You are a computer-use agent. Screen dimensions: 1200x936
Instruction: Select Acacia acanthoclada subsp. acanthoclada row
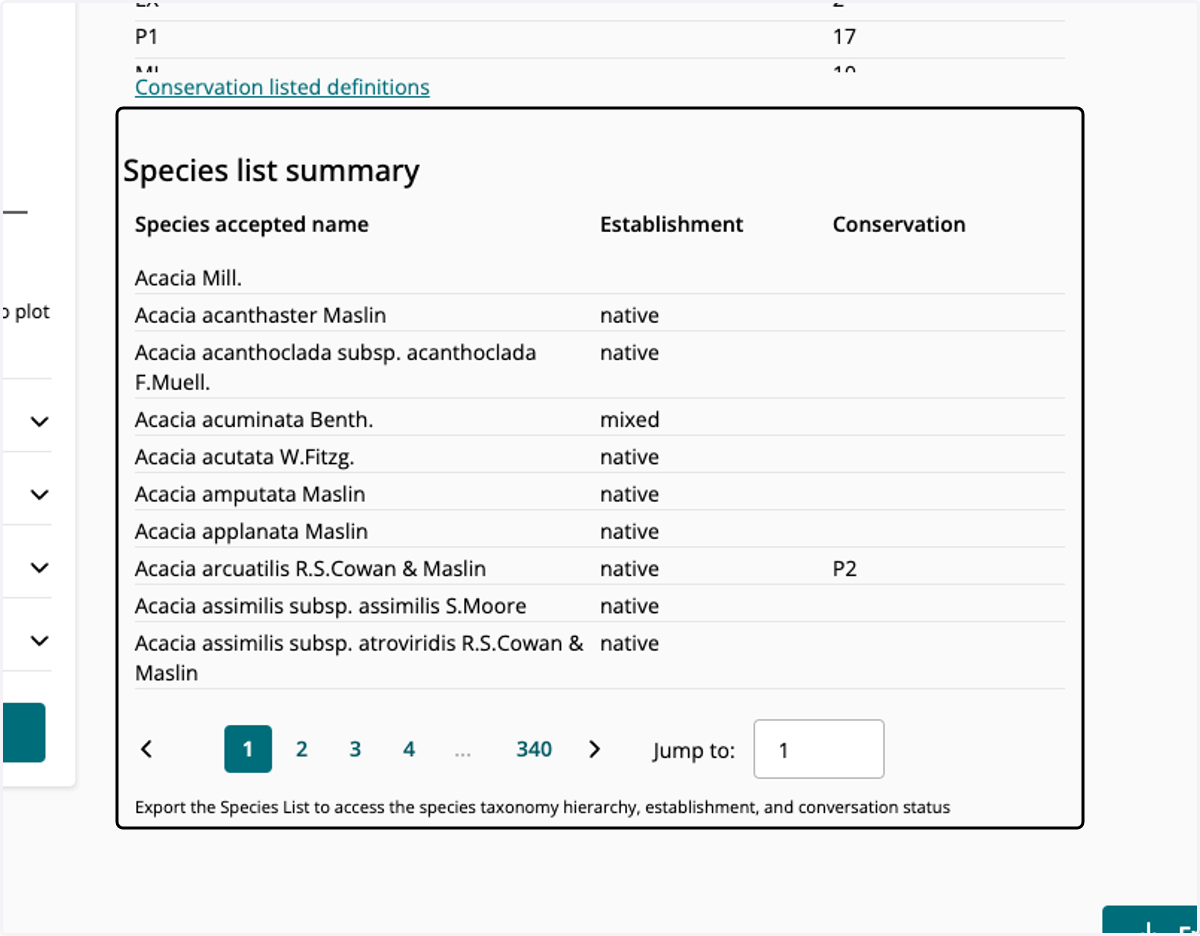pos(600,367)
